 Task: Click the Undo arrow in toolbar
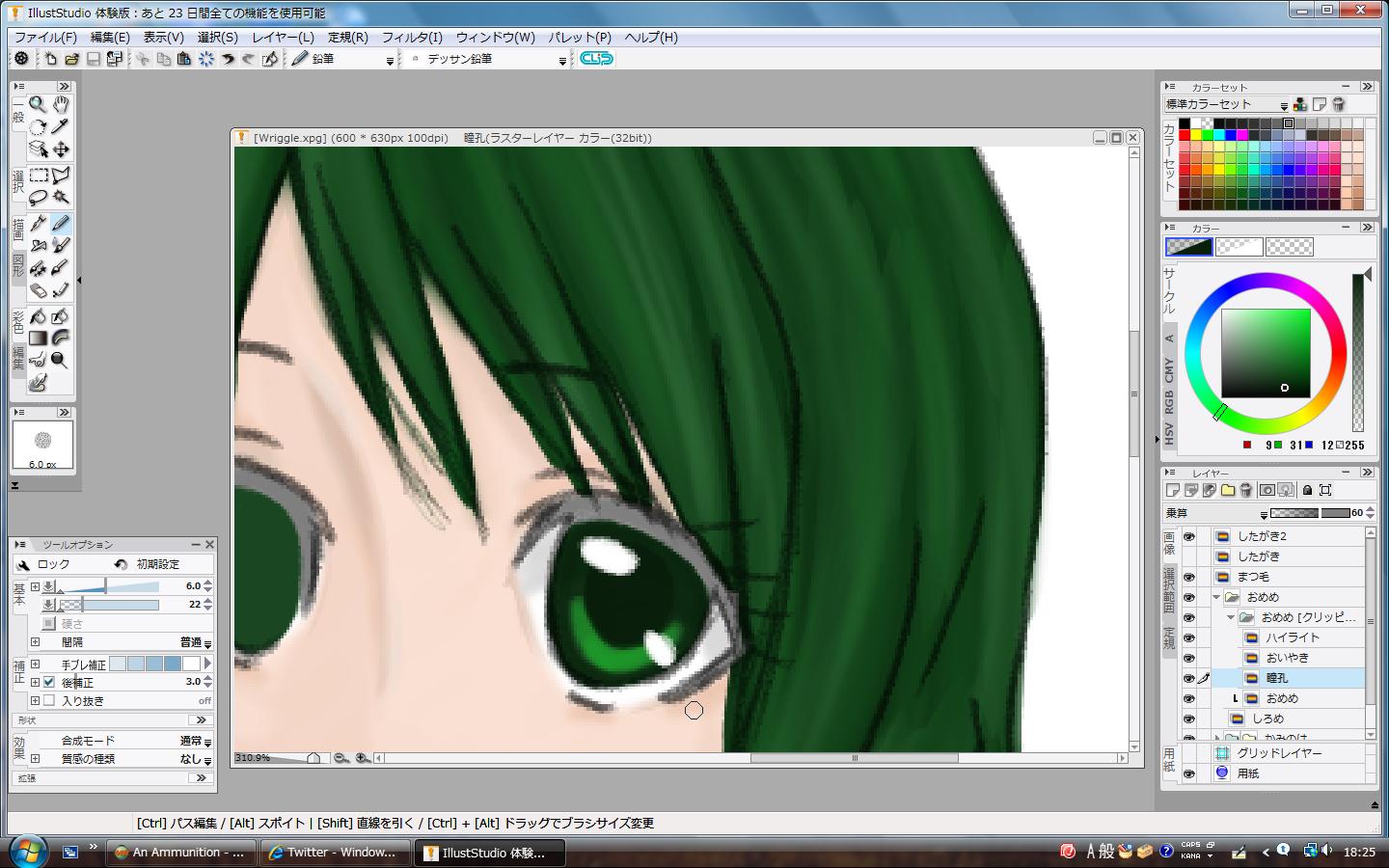(x=228, y=59)
